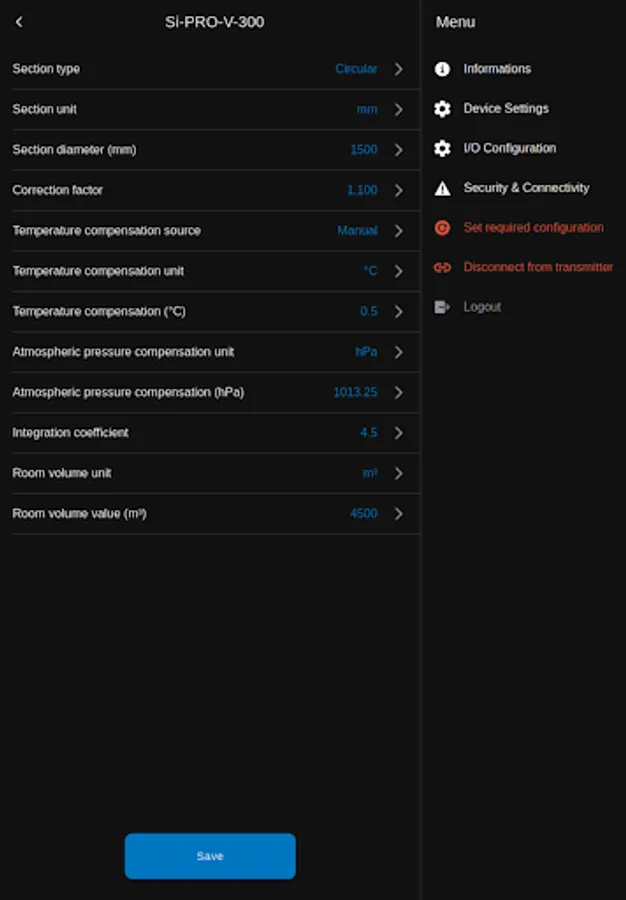The image size is (626, 900).
Task: Change the Correction factor value 1.100
Action: (362, 190)
